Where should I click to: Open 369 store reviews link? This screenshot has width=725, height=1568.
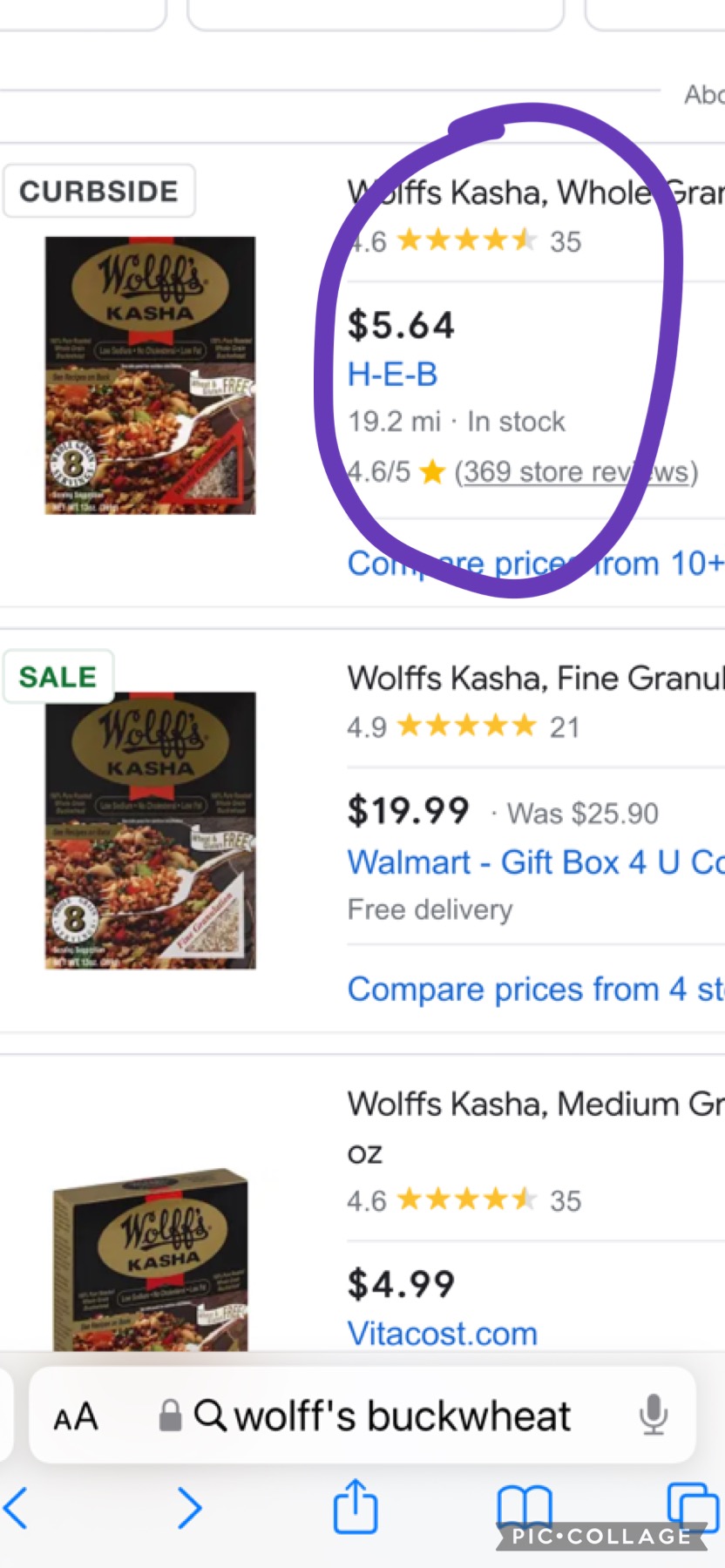click(576, 472)
